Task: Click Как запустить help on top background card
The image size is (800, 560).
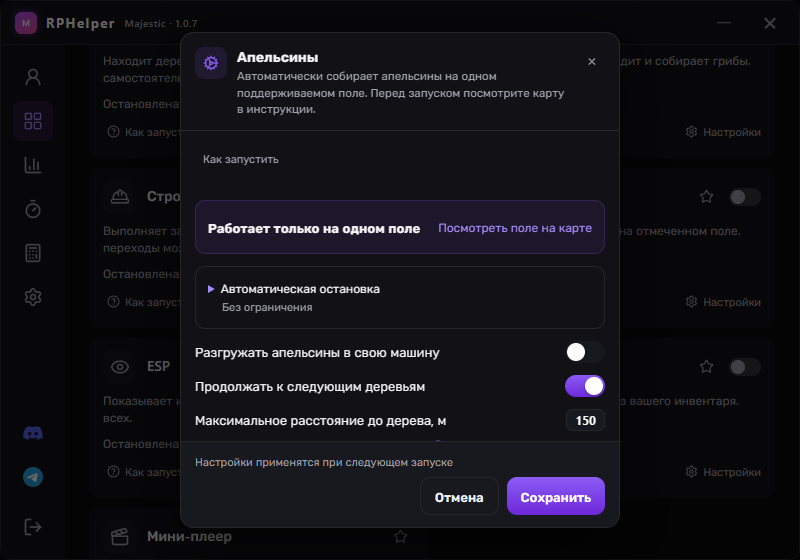Action: pyautogui.click(x=144, y=132)
